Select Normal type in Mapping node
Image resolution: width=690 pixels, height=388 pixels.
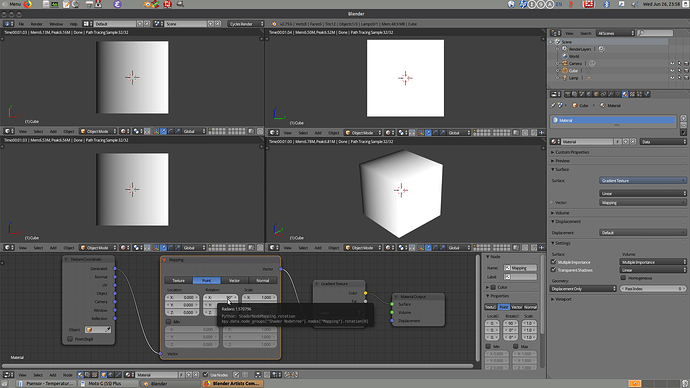point(263,280)
